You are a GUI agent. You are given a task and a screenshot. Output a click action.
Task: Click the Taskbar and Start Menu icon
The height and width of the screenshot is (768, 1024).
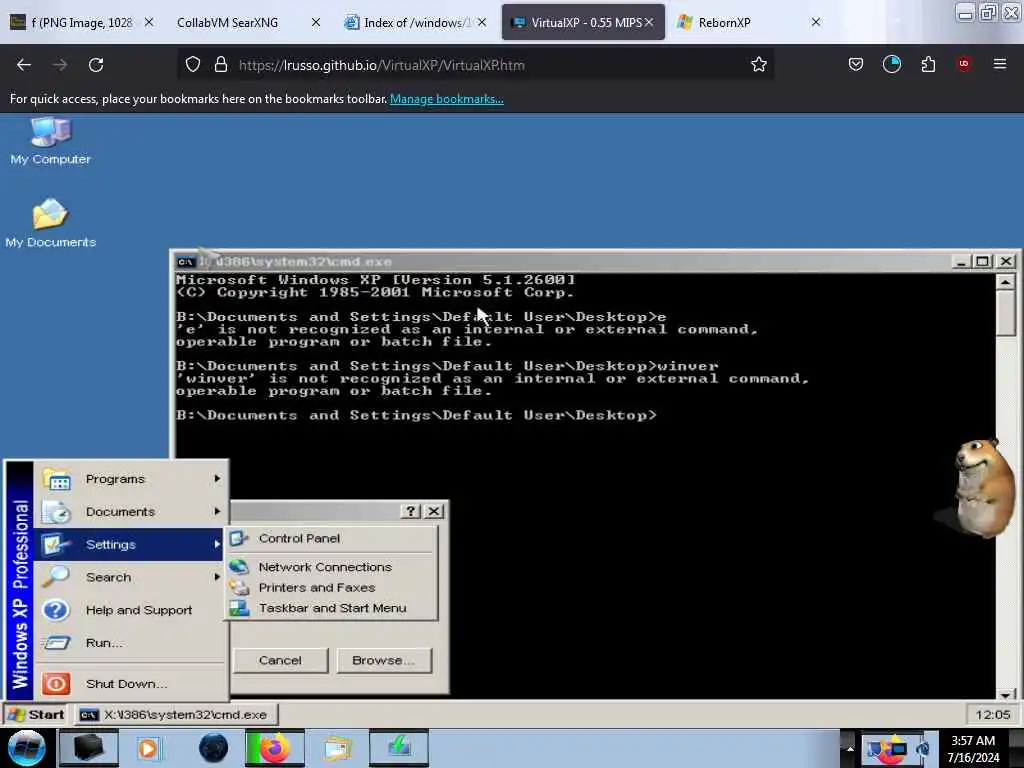[x=239, y=608]
